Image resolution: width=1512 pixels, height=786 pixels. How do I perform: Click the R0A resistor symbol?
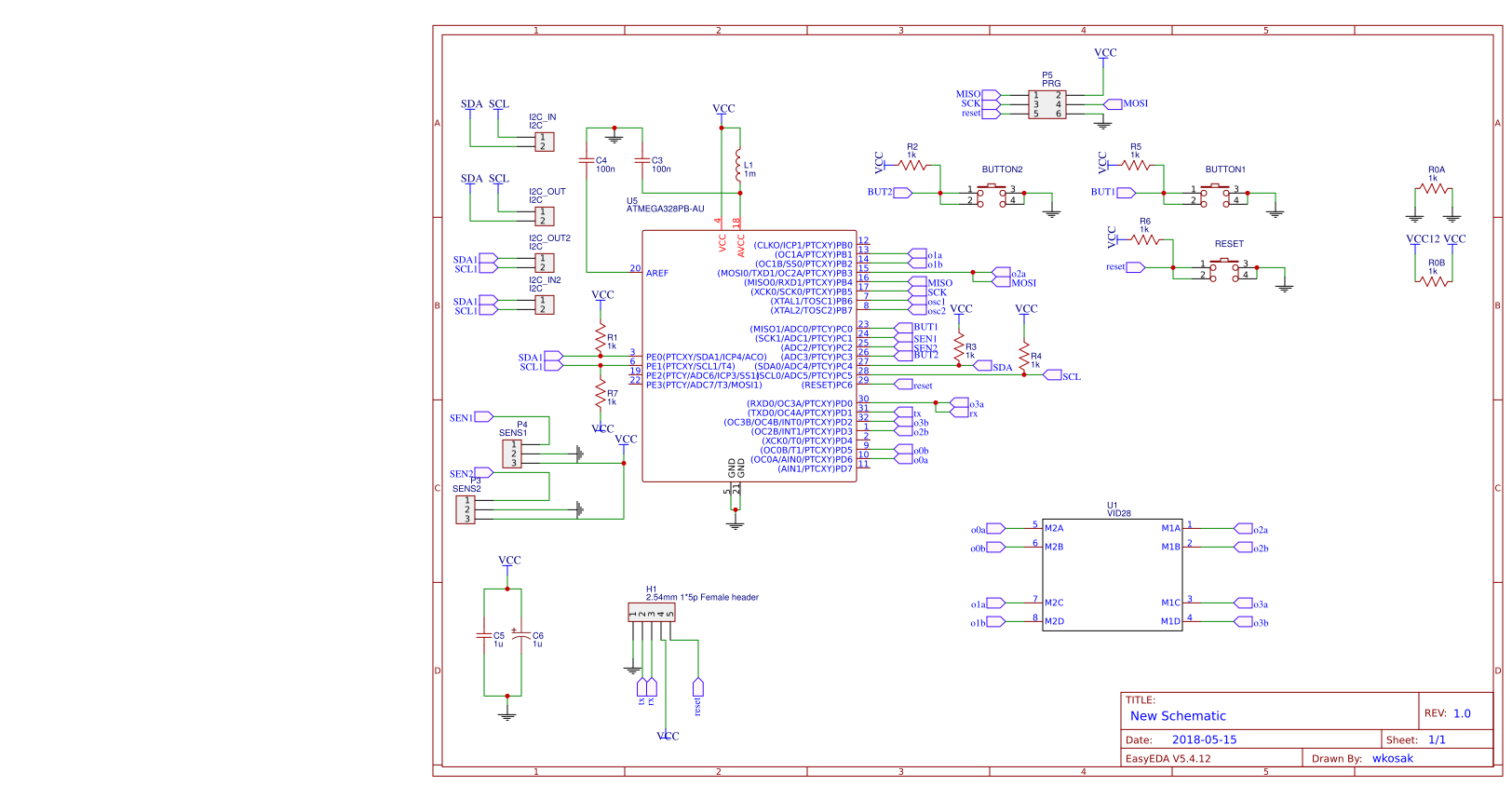(x=1434, y=188)
